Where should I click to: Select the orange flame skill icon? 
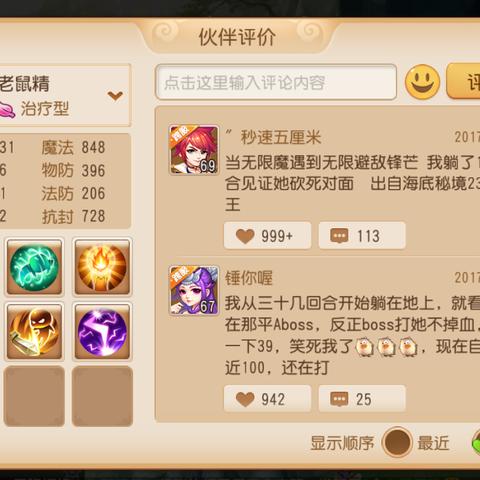click(102, 267)
